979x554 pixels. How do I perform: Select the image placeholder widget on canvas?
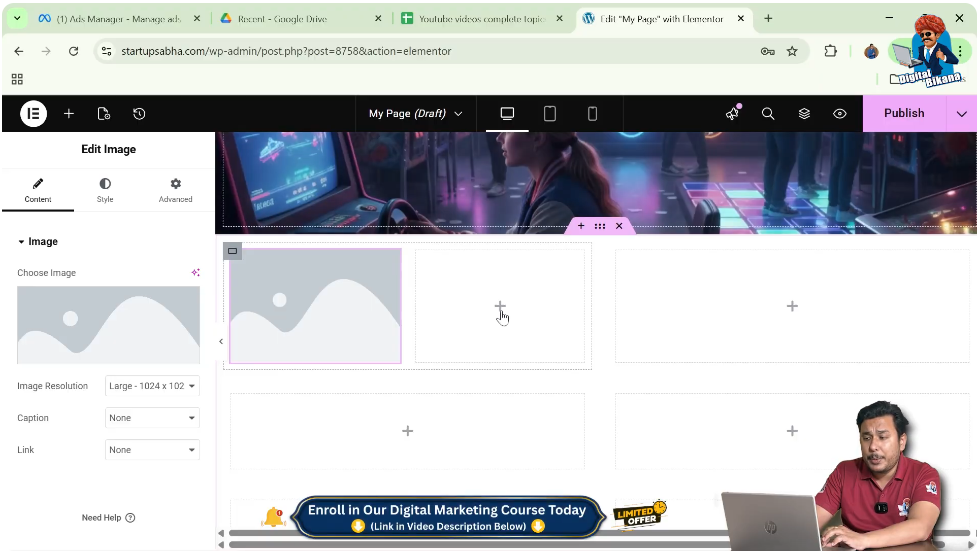[x=315, y=306]
